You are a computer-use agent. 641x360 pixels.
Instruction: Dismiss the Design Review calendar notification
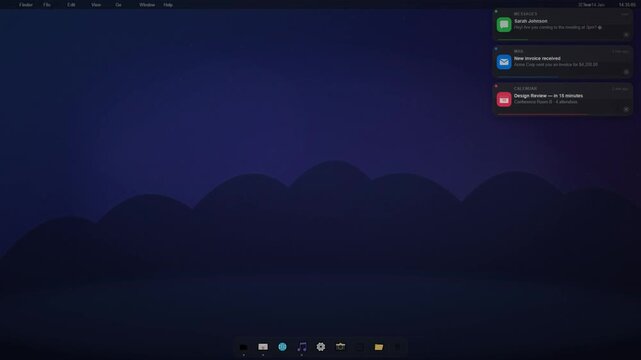point(626,109)
